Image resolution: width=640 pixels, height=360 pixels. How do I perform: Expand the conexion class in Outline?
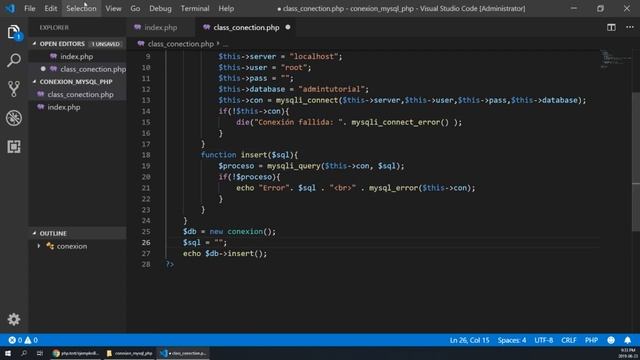39,246
